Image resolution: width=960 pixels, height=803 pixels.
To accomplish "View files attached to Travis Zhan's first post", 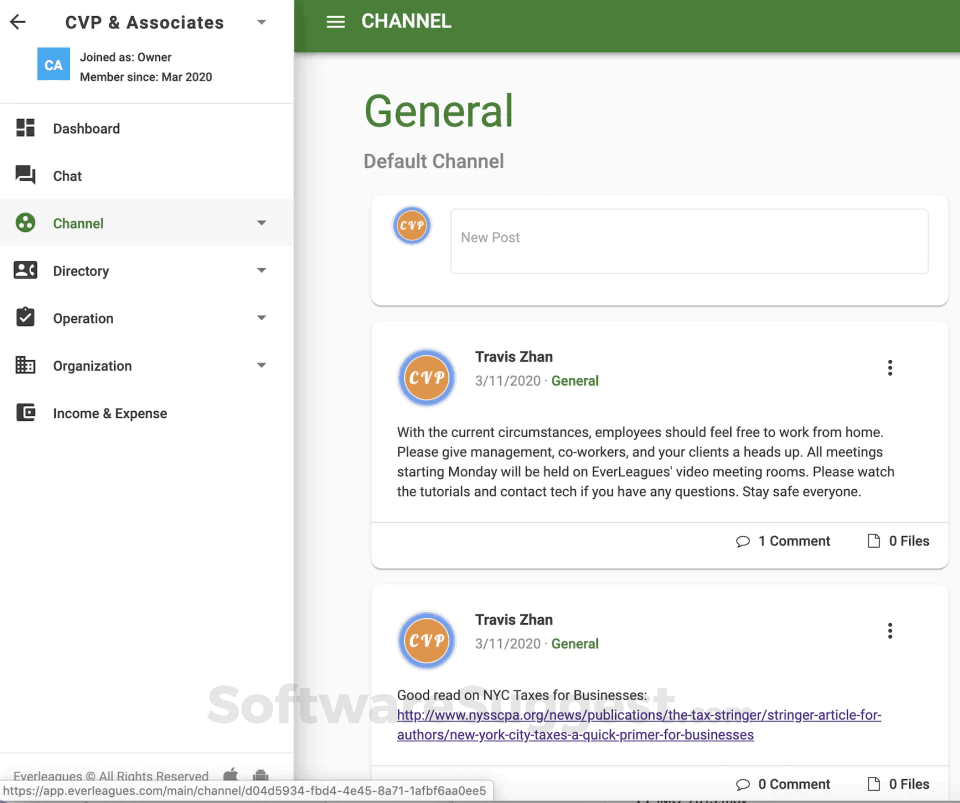I will pyautogui.click(x=898, y=541).
